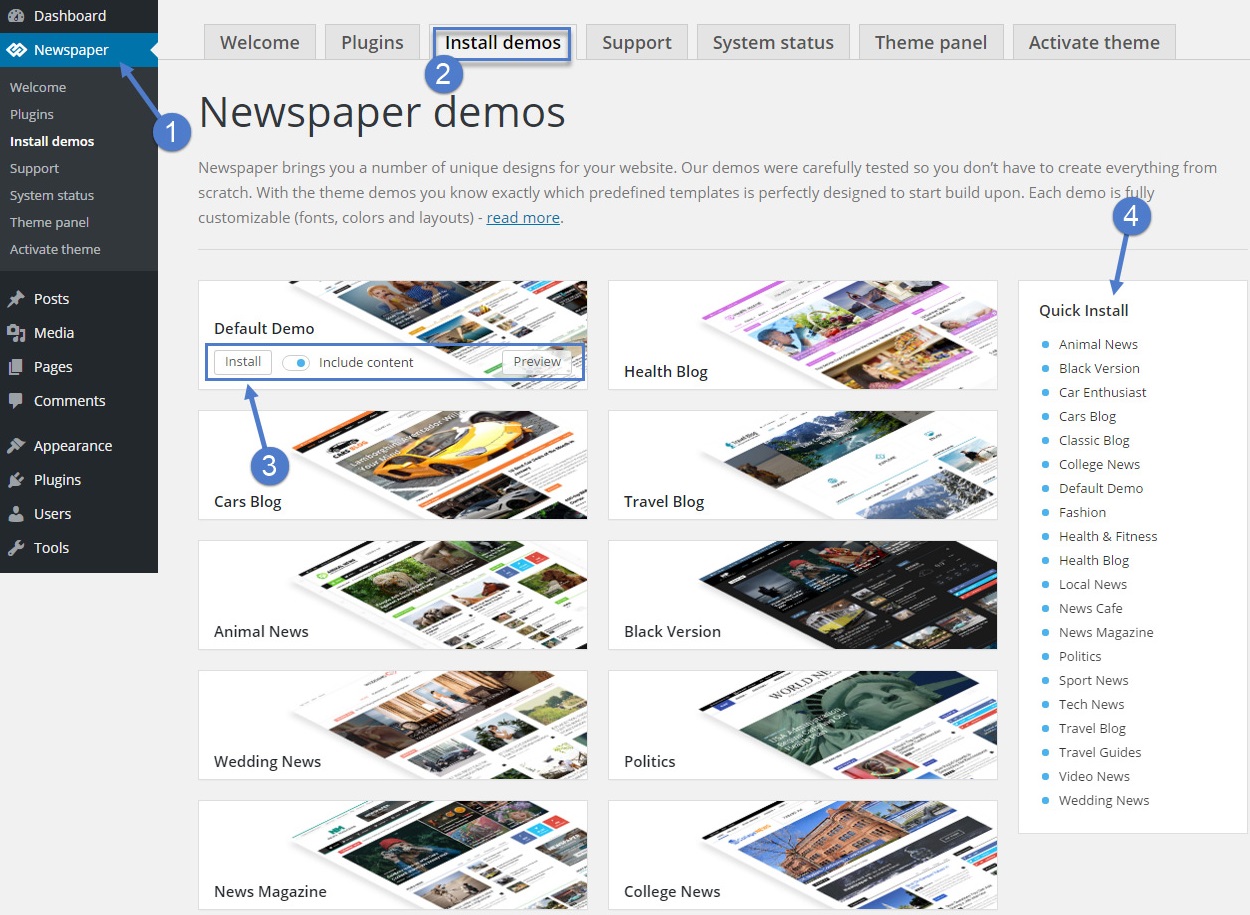Install the Default Demo

point(243,362)
